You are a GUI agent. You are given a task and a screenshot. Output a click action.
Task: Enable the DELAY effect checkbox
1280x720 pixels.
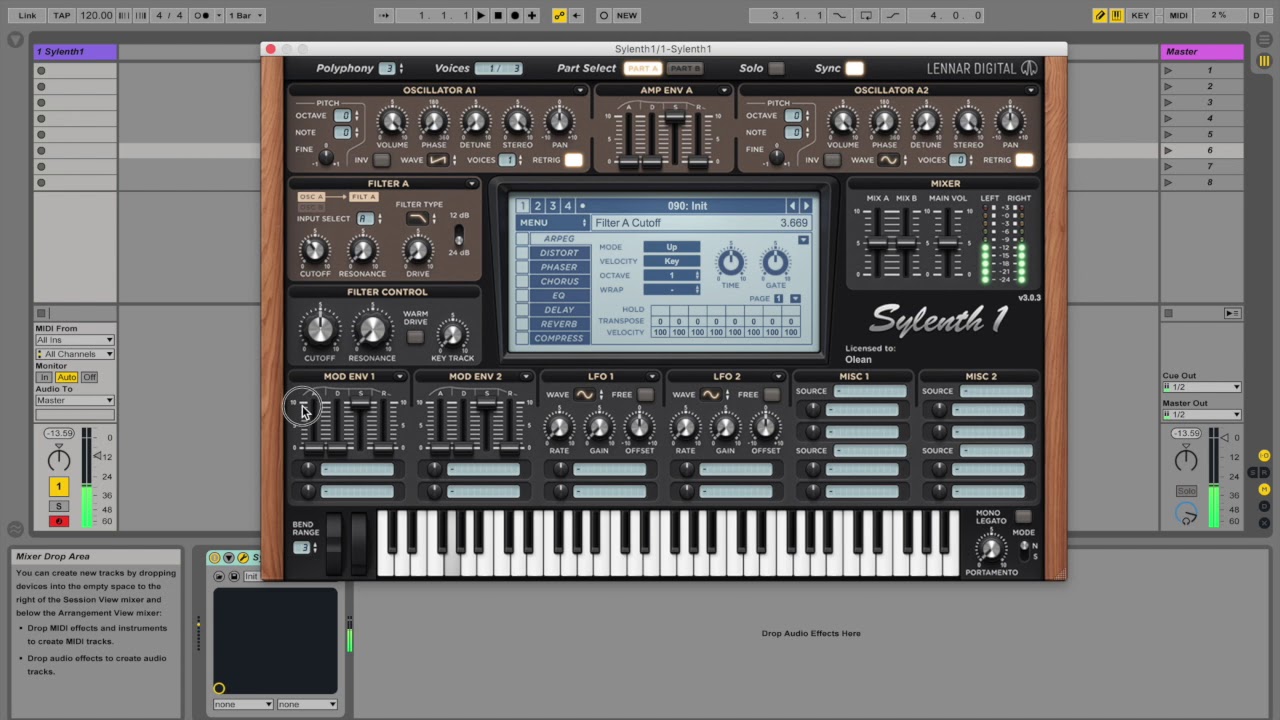tap(522, 310)
